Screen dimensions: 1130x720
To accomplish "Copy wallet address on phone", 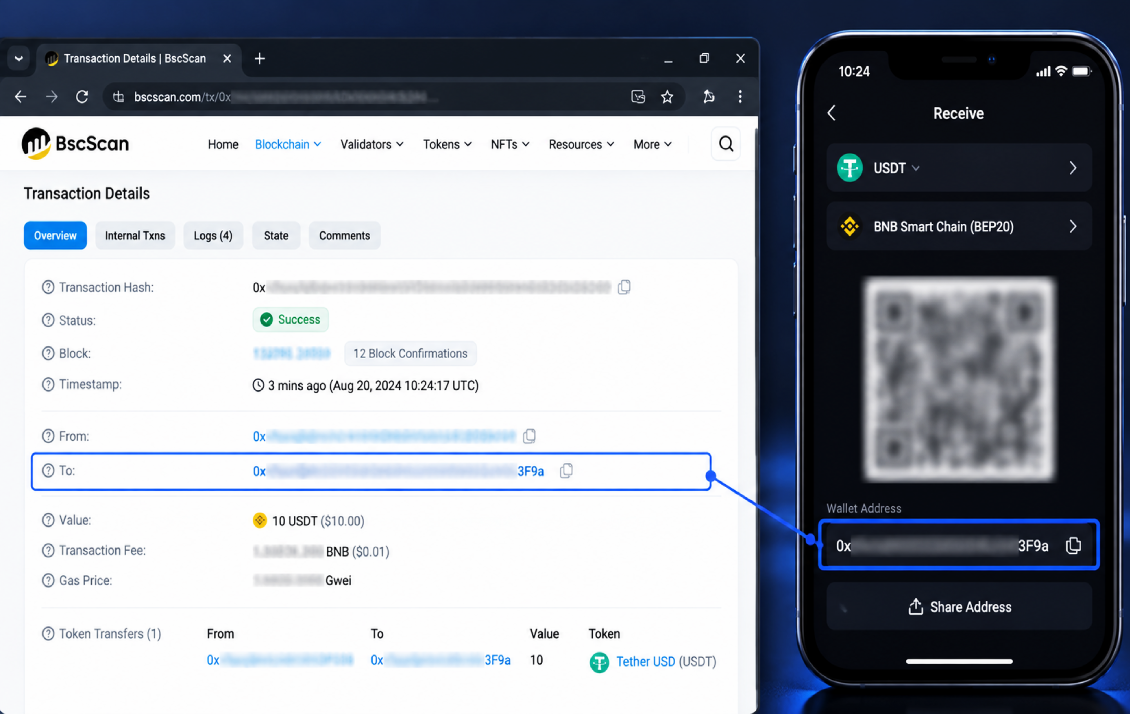I will pos(1073,546).
